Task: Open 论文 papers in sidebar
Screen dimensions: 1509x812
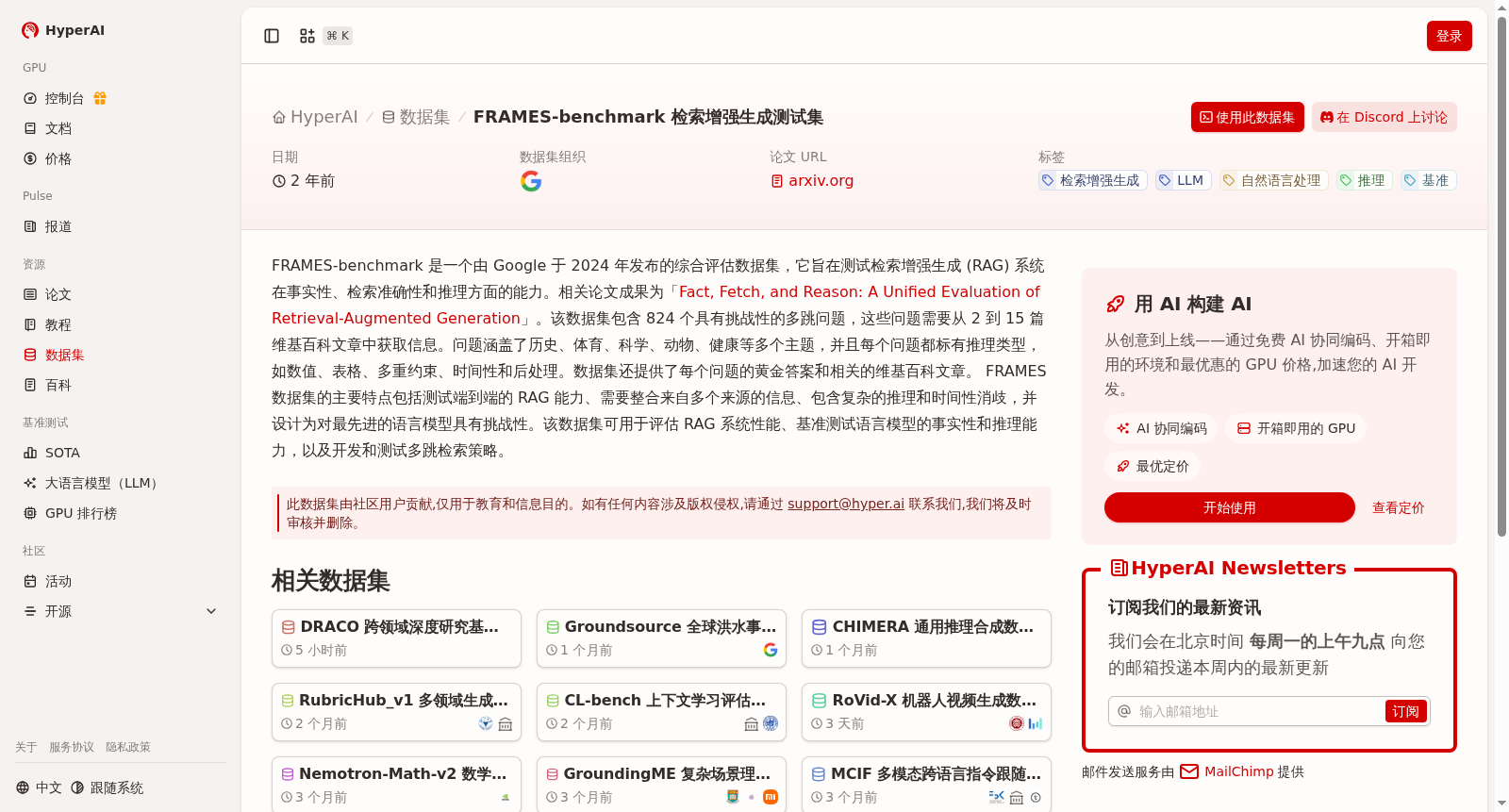Action: point(121,294)
